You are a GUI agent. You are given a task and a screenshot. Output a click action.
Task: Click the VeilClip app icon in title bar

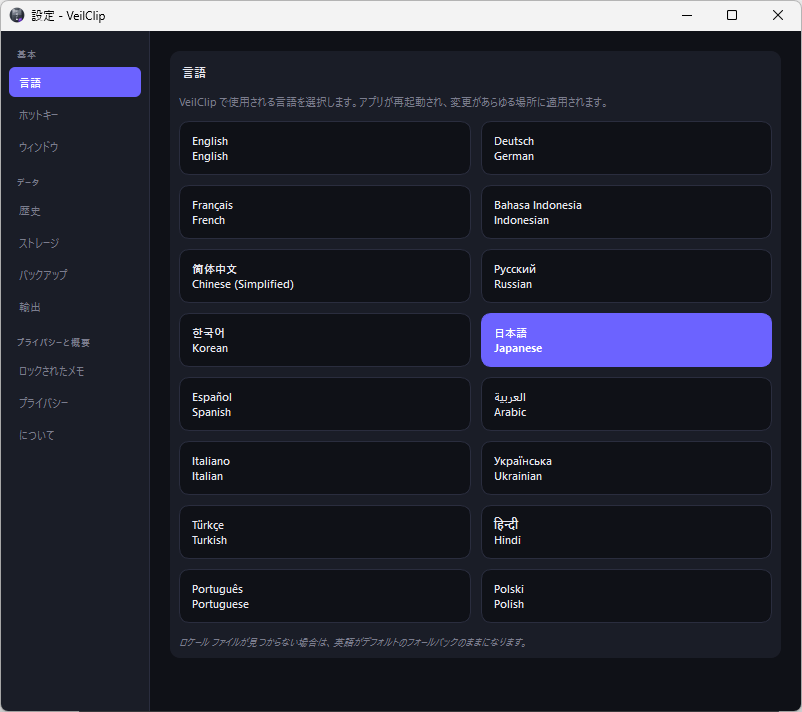point(17,15)
